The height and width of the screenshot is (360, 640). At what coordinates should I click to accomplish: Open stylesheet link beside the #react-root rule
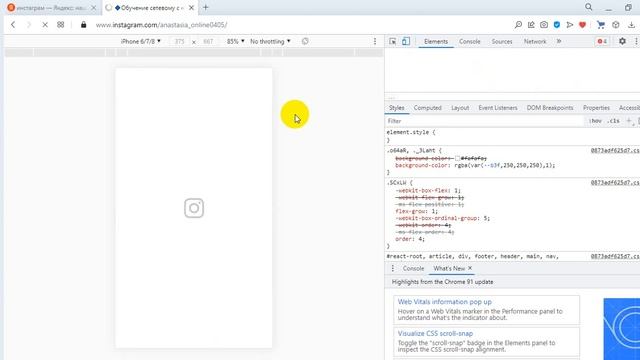[x=615, y=256]
